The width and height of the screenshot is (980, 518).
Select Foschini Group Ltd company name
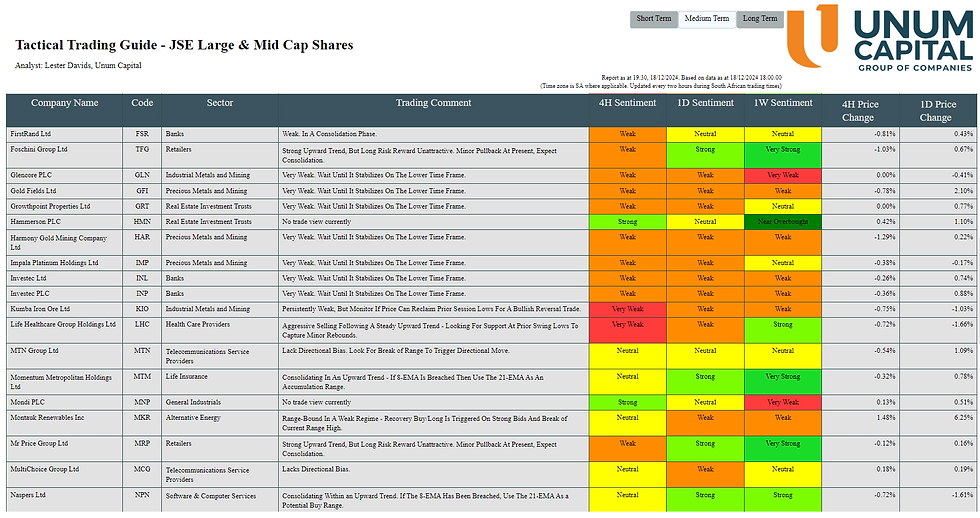(38, 149)
